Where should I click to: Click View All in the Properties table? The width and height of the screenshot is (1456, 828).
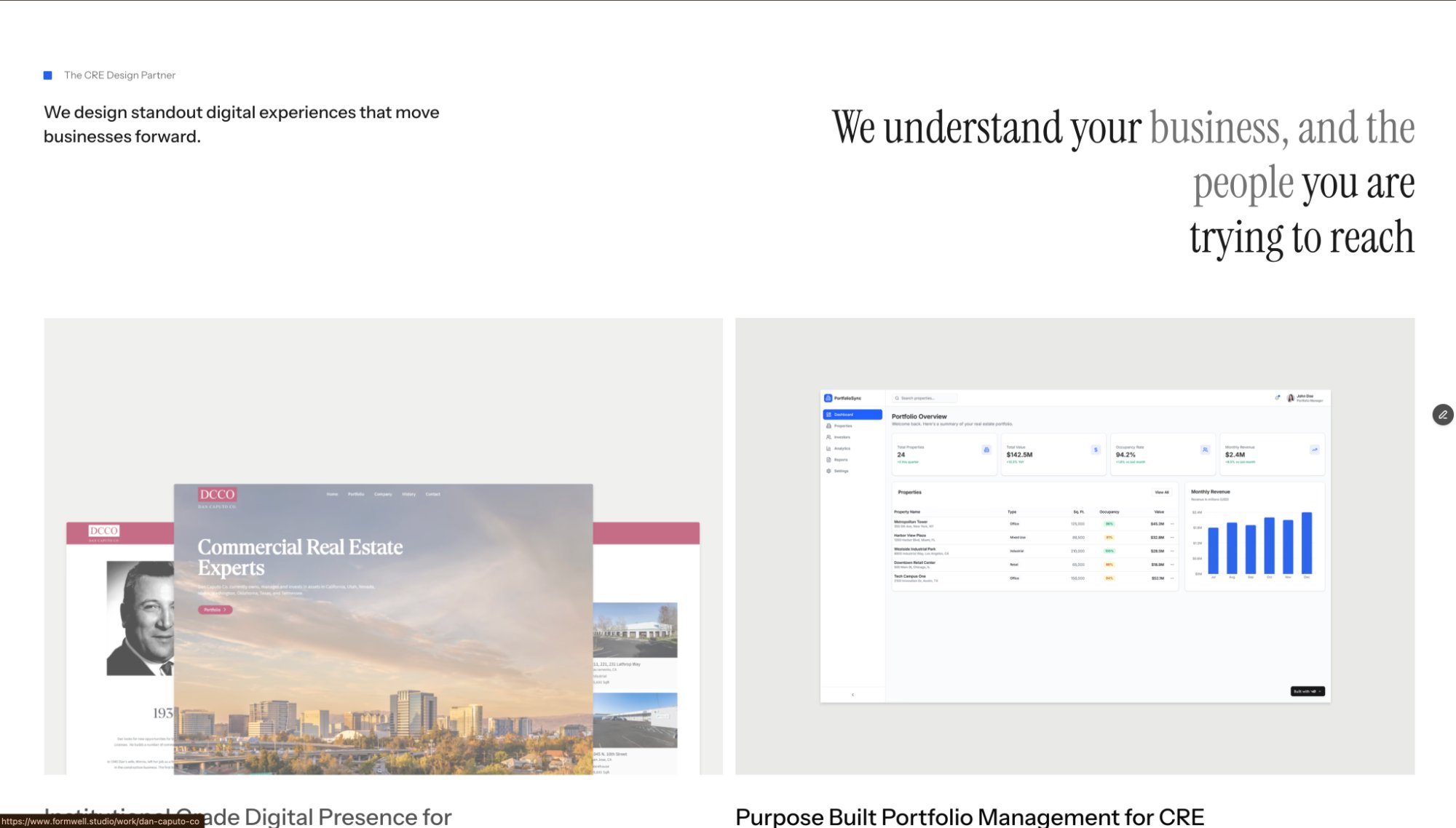[x=1162, y=493]
